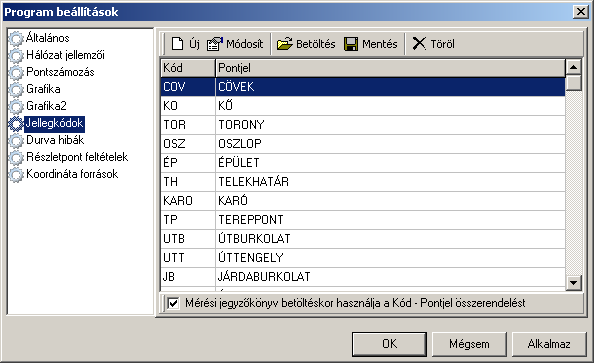This screenshot has width=594, height=363.
Task: Click gear icon beside Hálózat jellemzői
Action: click(16, 55)
